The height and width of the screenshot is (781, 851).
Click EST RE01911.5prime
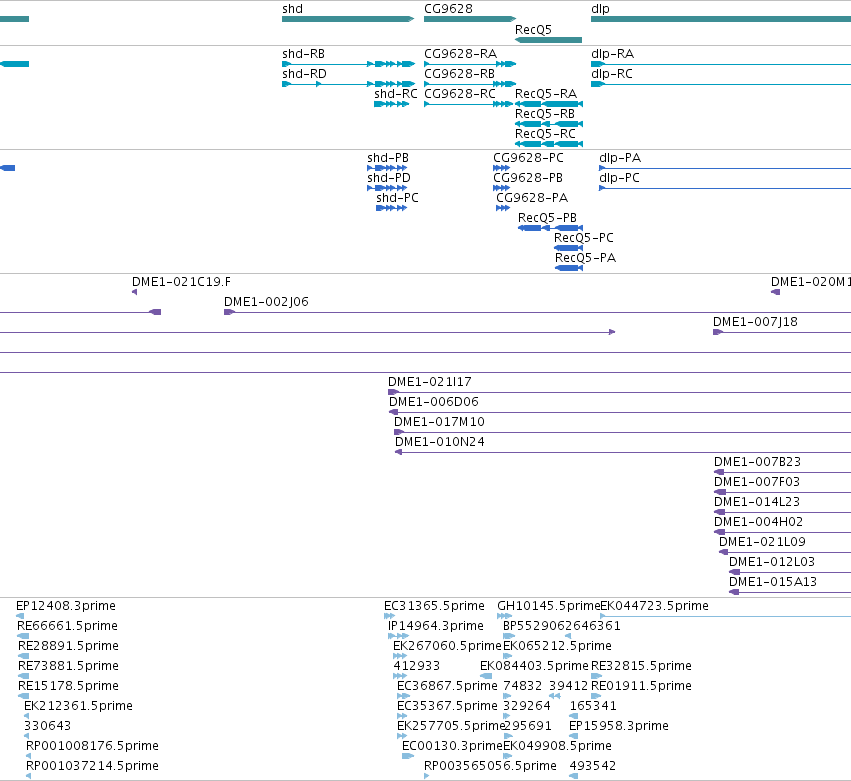[x=596, y=696]
